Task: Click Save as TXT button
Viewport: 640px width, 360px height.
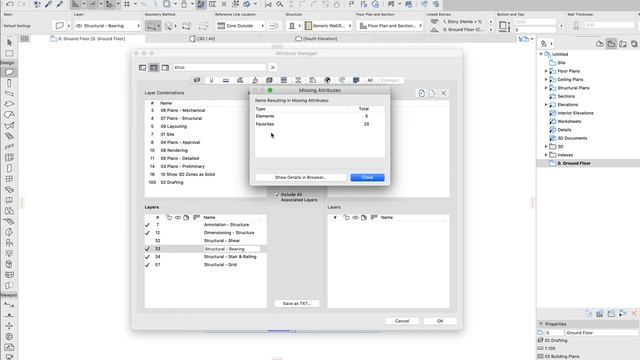Action: coord(297,304)
